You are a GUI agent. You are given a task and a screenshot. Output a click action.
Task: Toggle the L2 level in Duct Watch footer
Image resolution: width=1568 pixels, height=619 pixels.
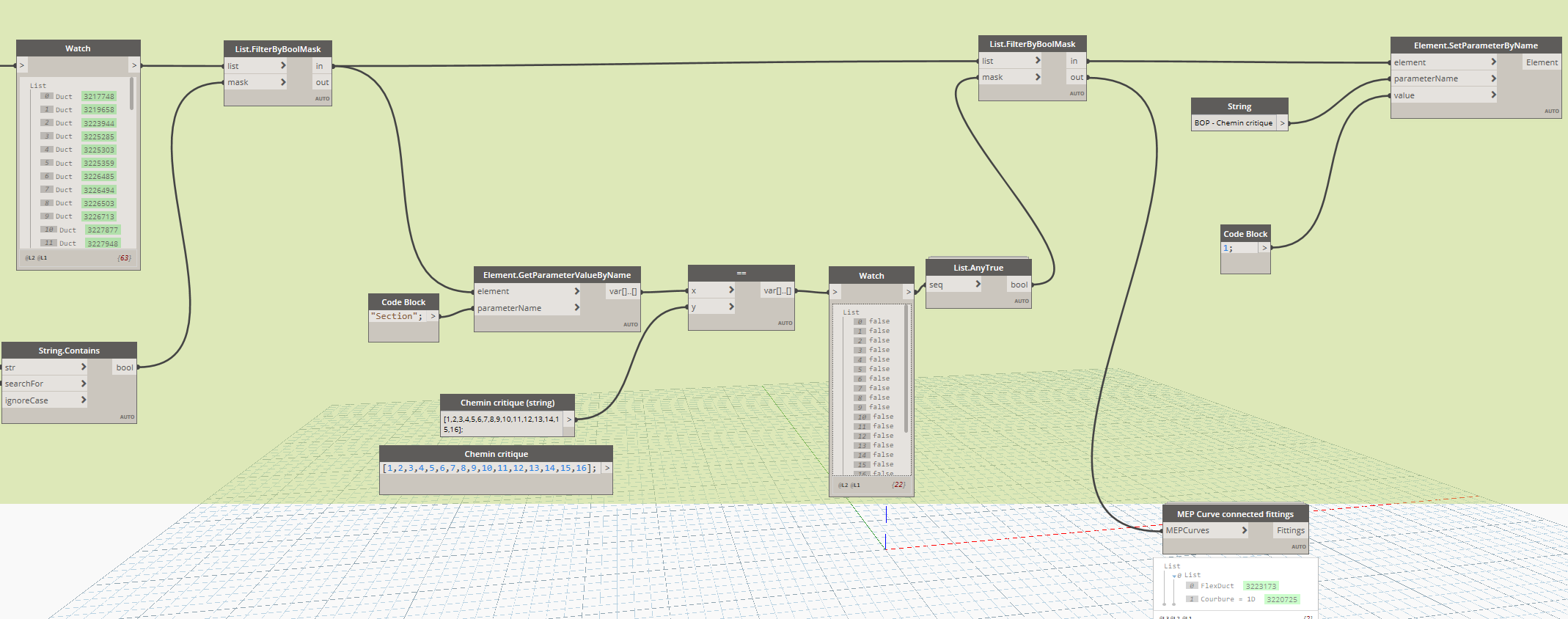click(30, 258)
